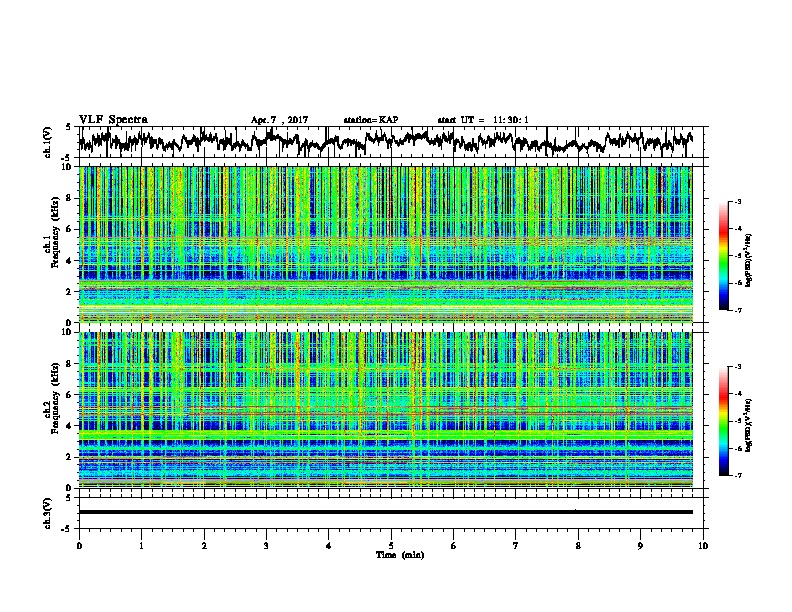Click time axis tick label "5"
The width and height of the screenshot is (792, 612).
coord(391,546)
